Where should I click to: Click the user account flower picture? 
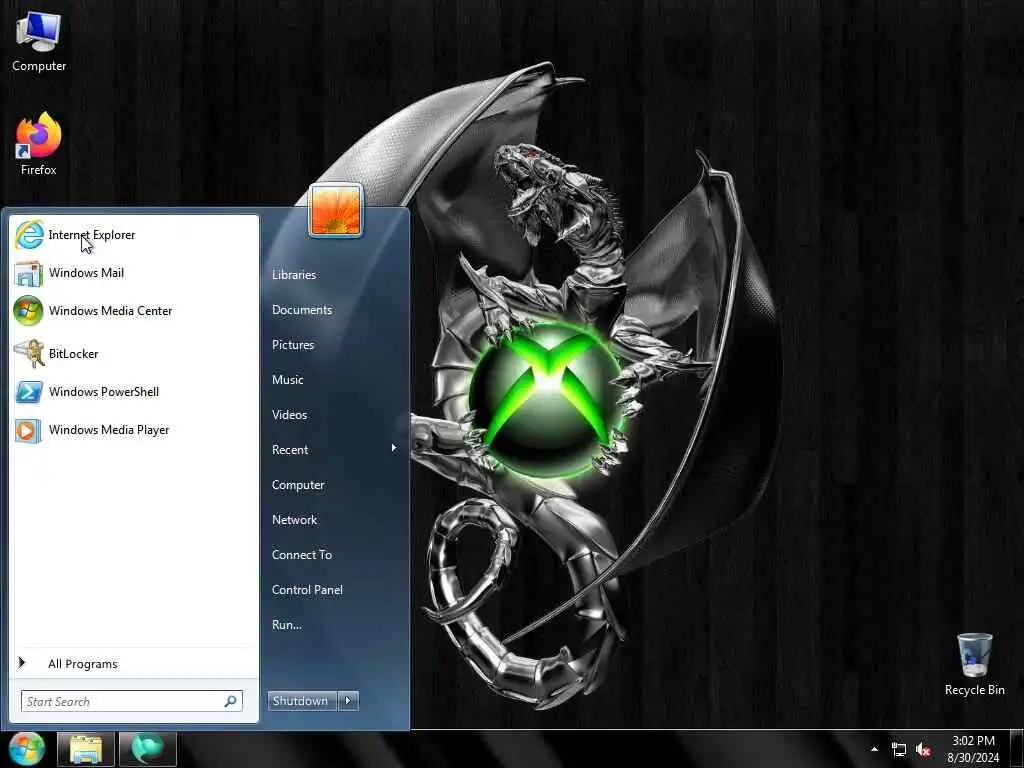(x=336, y=210)
